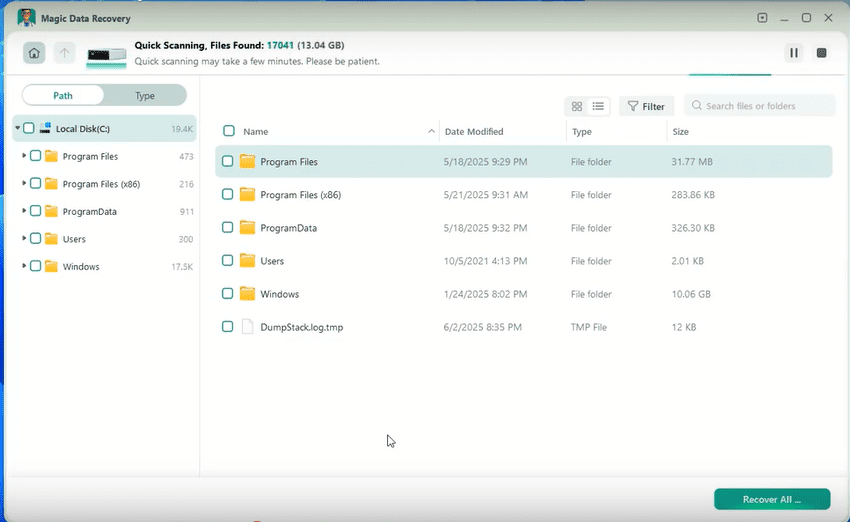850x522 pixels.
Task: Click the 6/2/2025 8:35 PM date
Action: 482,327
